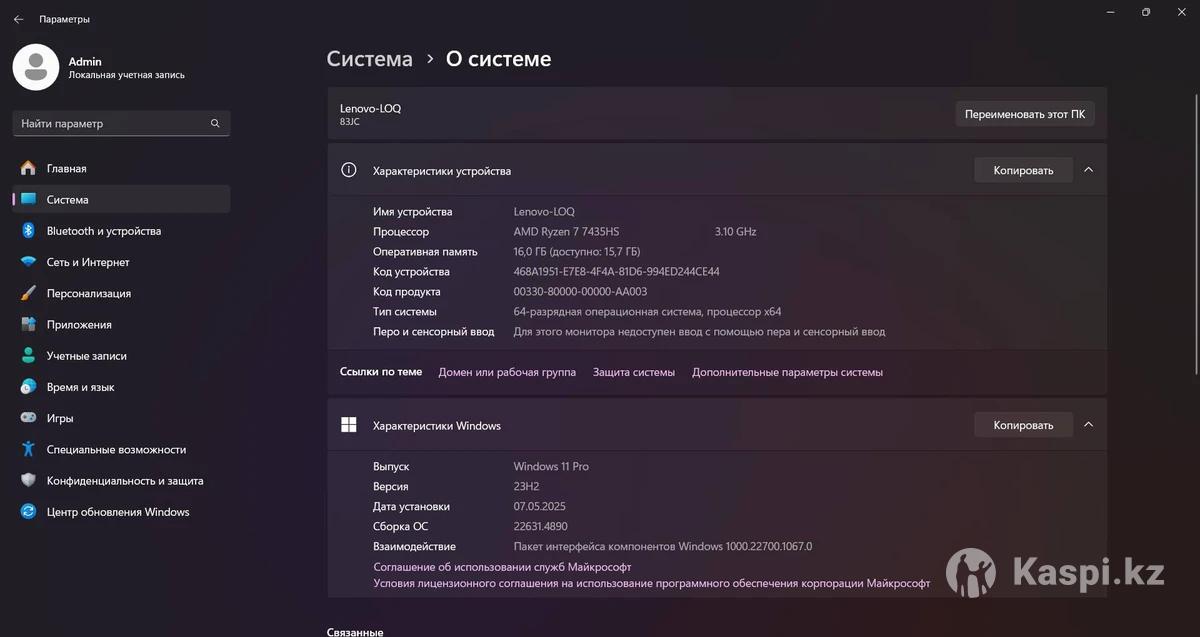
Task: Open the Защита системы link
Action: 634,372
